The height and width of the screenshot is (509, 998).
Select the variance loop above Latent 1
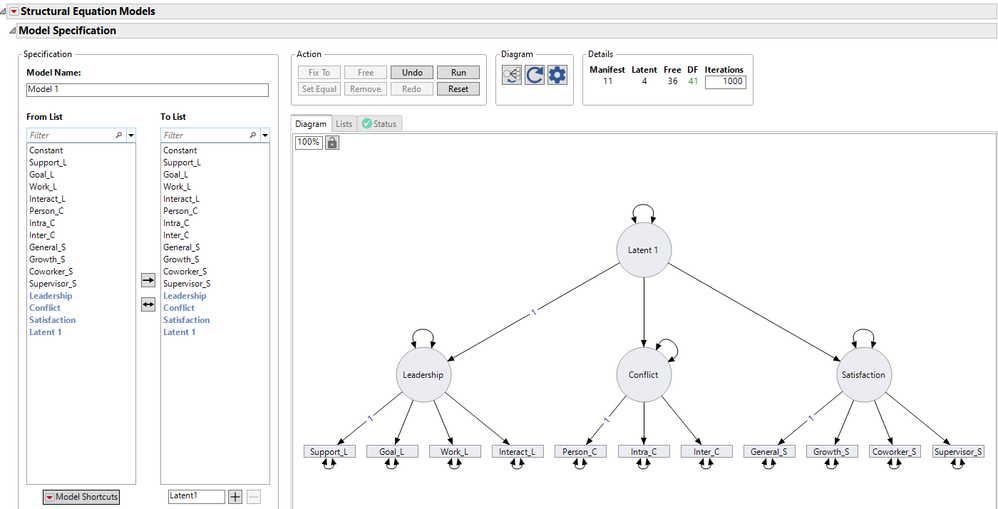[x=644, y=212]
